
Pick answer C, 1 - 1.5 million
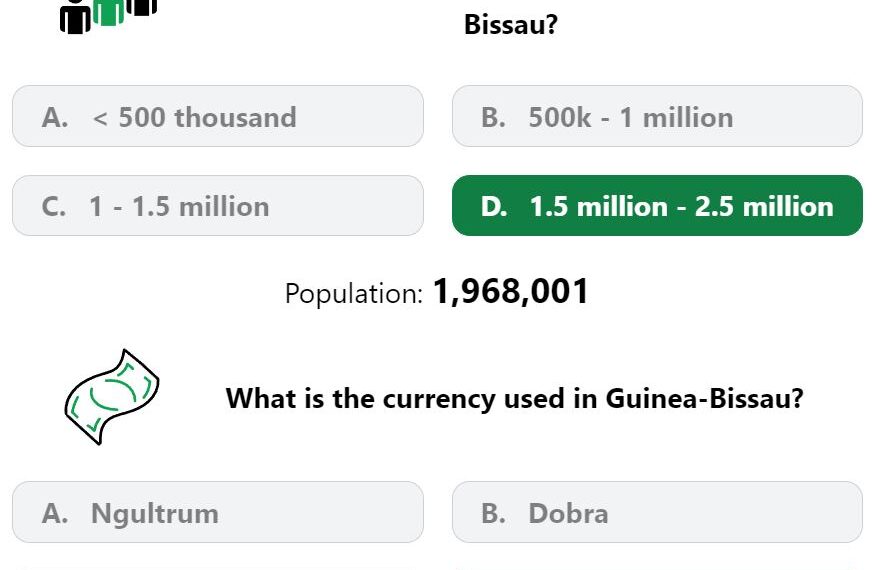(218, 206)
